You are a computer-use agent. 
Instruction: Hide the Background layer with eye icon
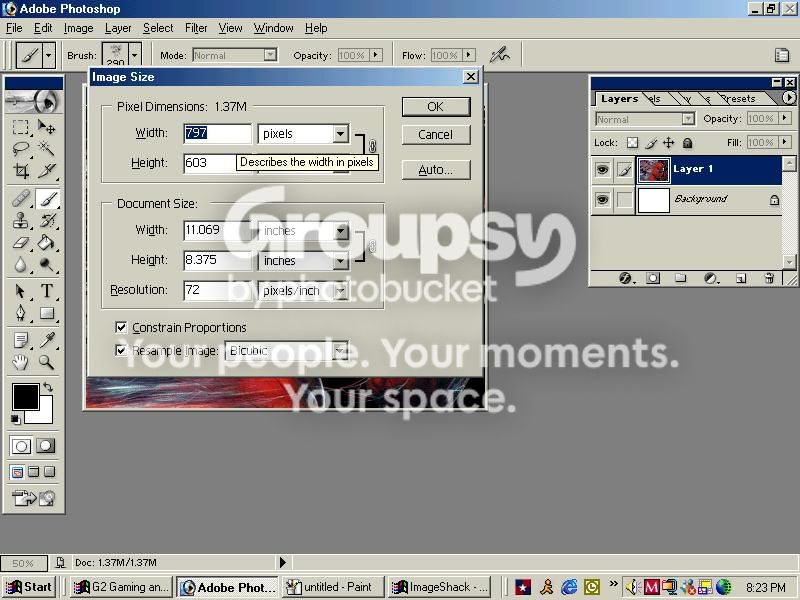603,199
